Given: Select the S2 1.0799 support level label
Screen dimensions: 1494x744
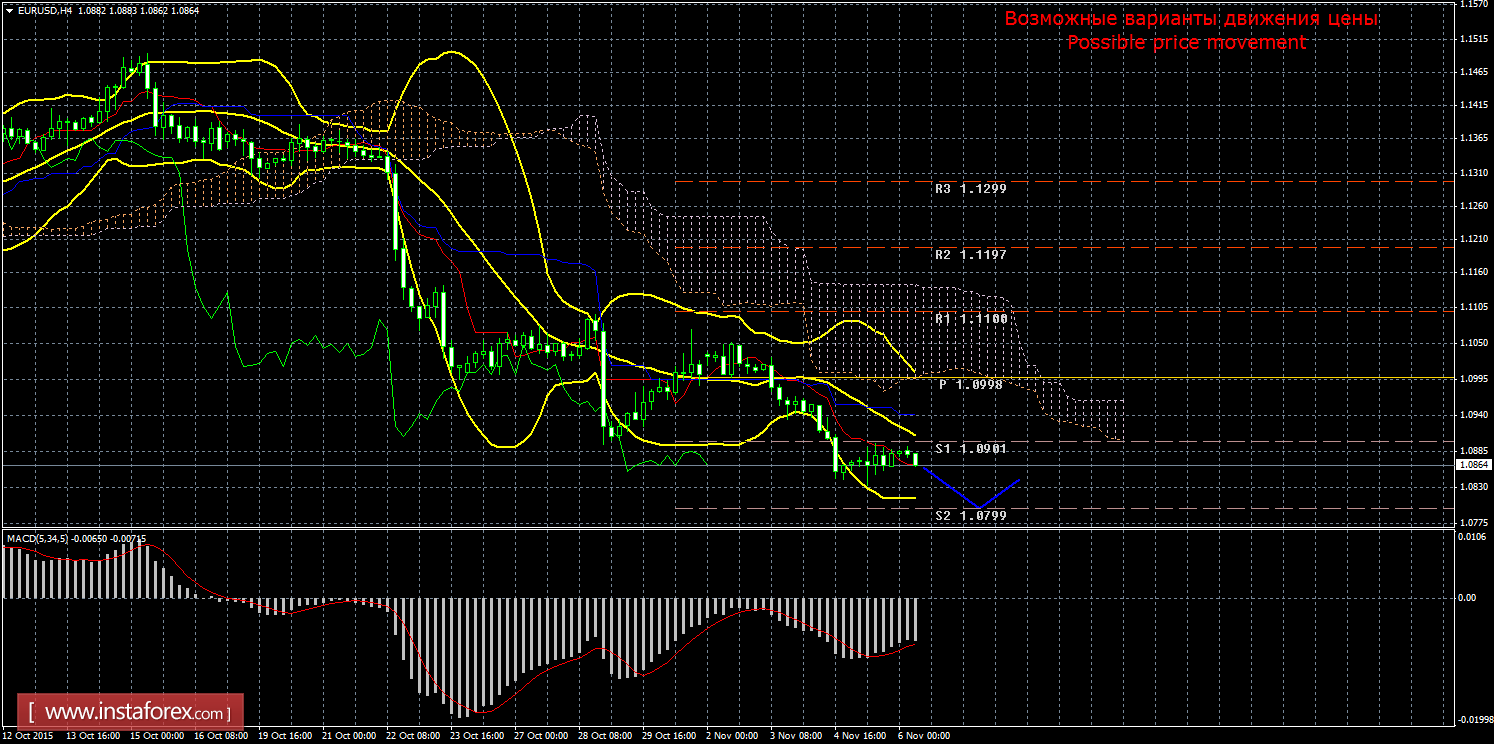Looking at the screenshot, I should [970, 516].
